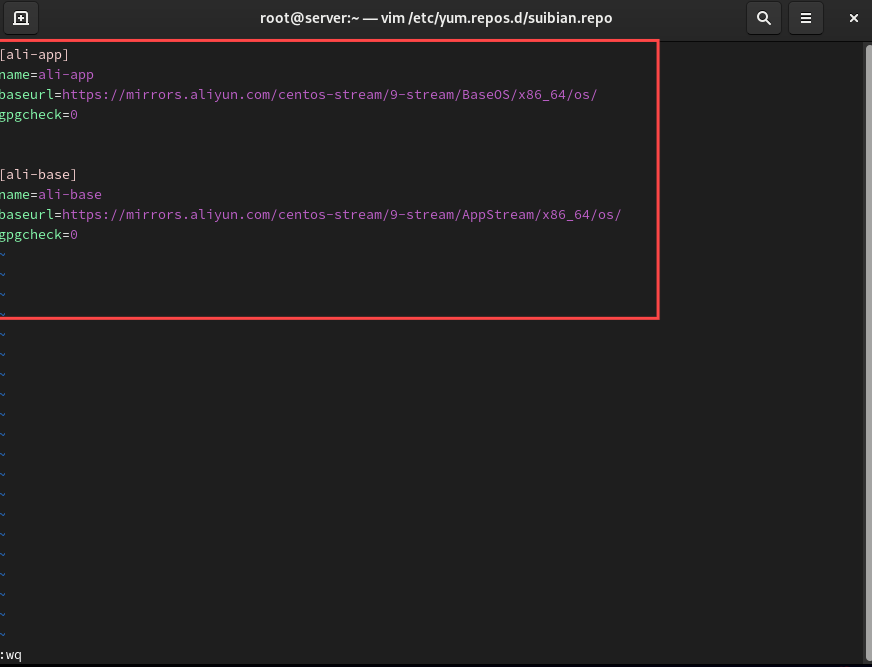Screen dimensions: 872x667
Task: Click the [ali-app] section header
Action: [x=34, y=55]
